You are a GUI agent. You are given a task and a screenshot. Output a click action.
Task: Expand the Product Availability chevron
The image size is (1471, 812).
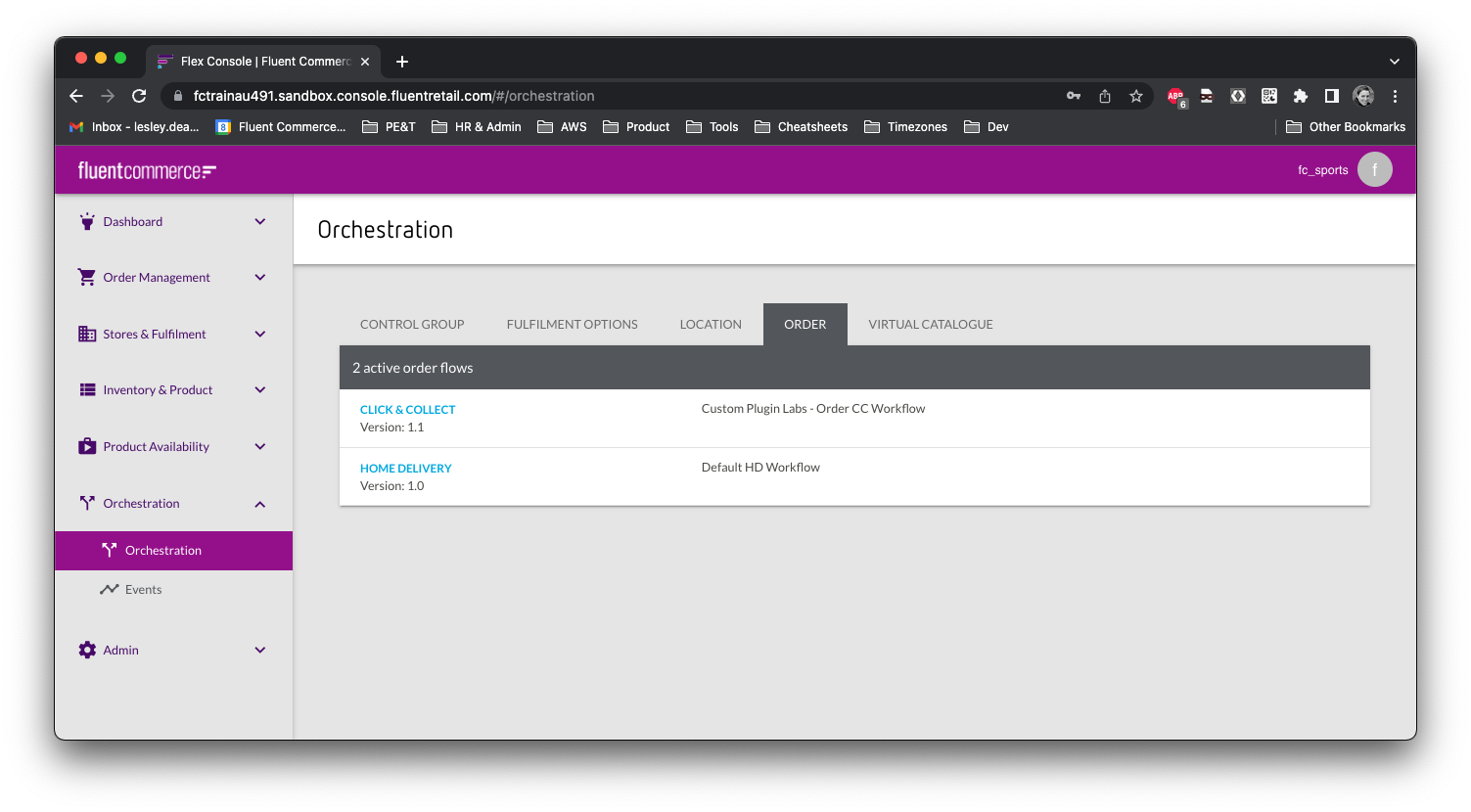point(260,446)
